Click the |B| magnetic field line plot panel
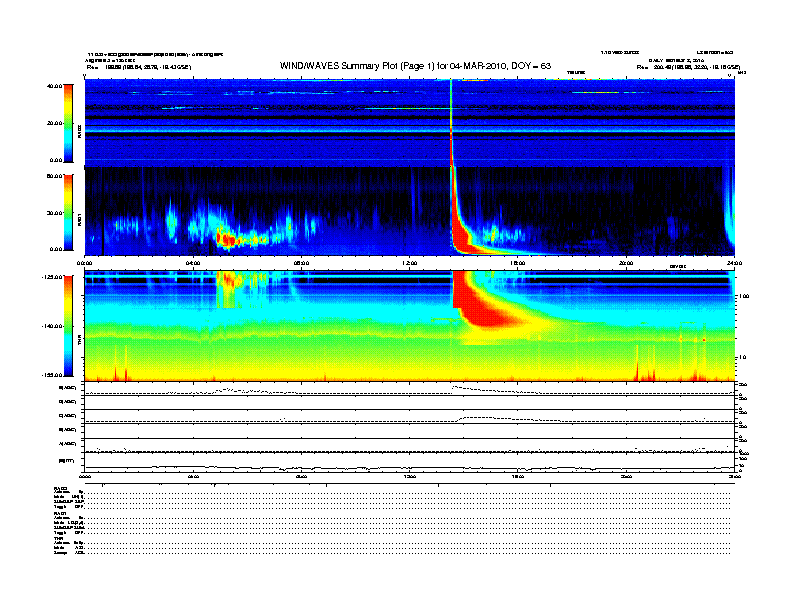792x612 pixels. point(410,462)
